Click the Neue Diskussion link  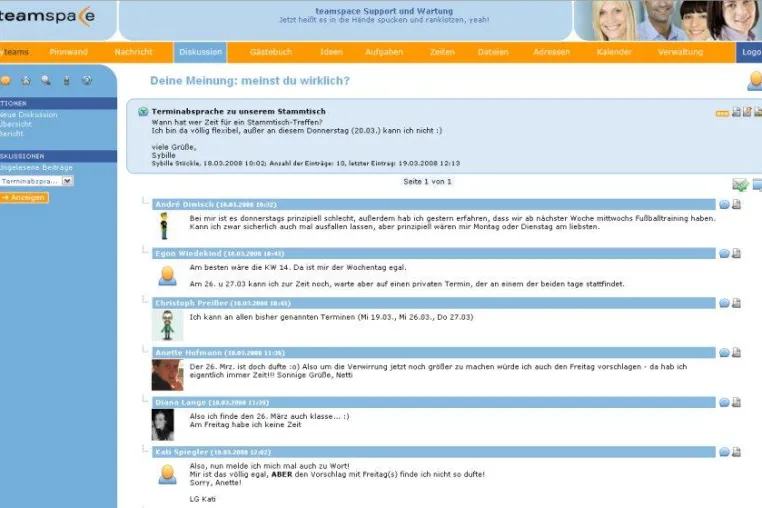(29, 115)
